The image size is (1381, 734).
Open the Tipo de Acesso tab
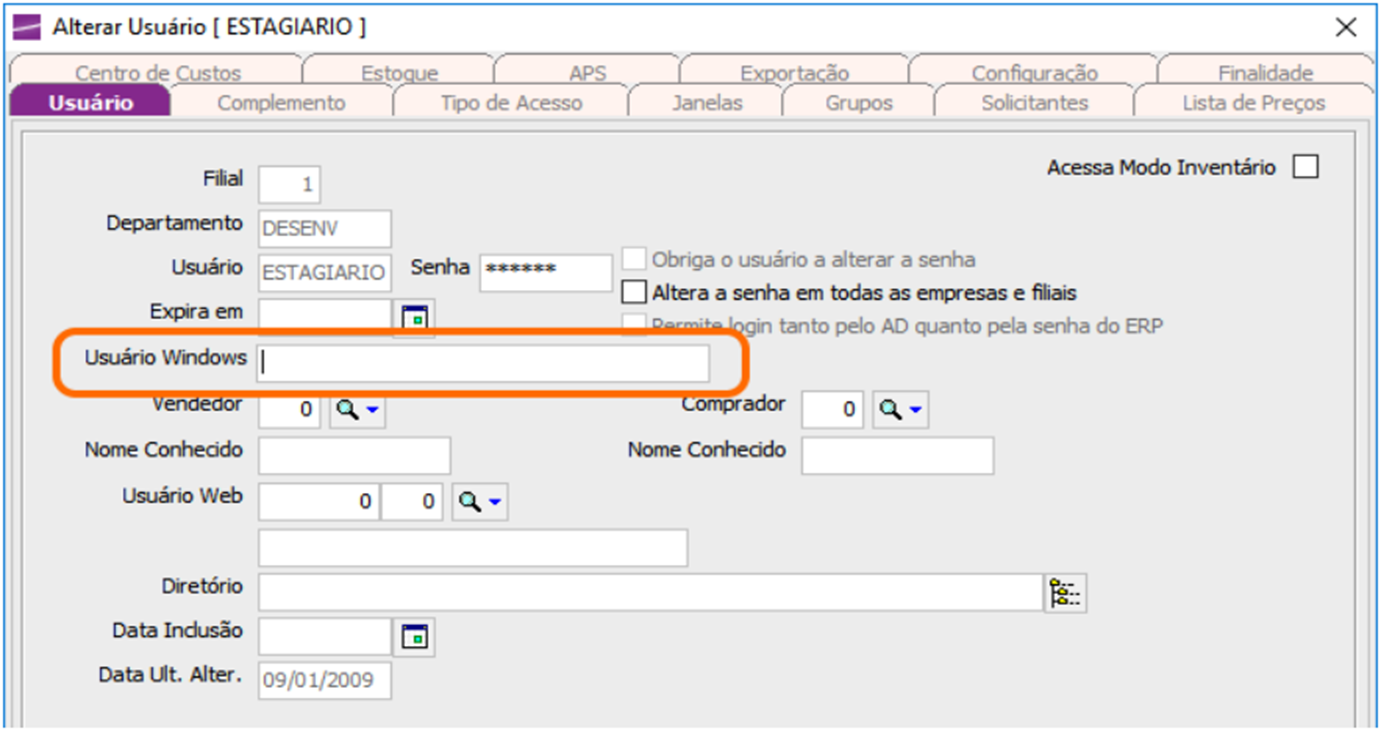tap(511, 103)
